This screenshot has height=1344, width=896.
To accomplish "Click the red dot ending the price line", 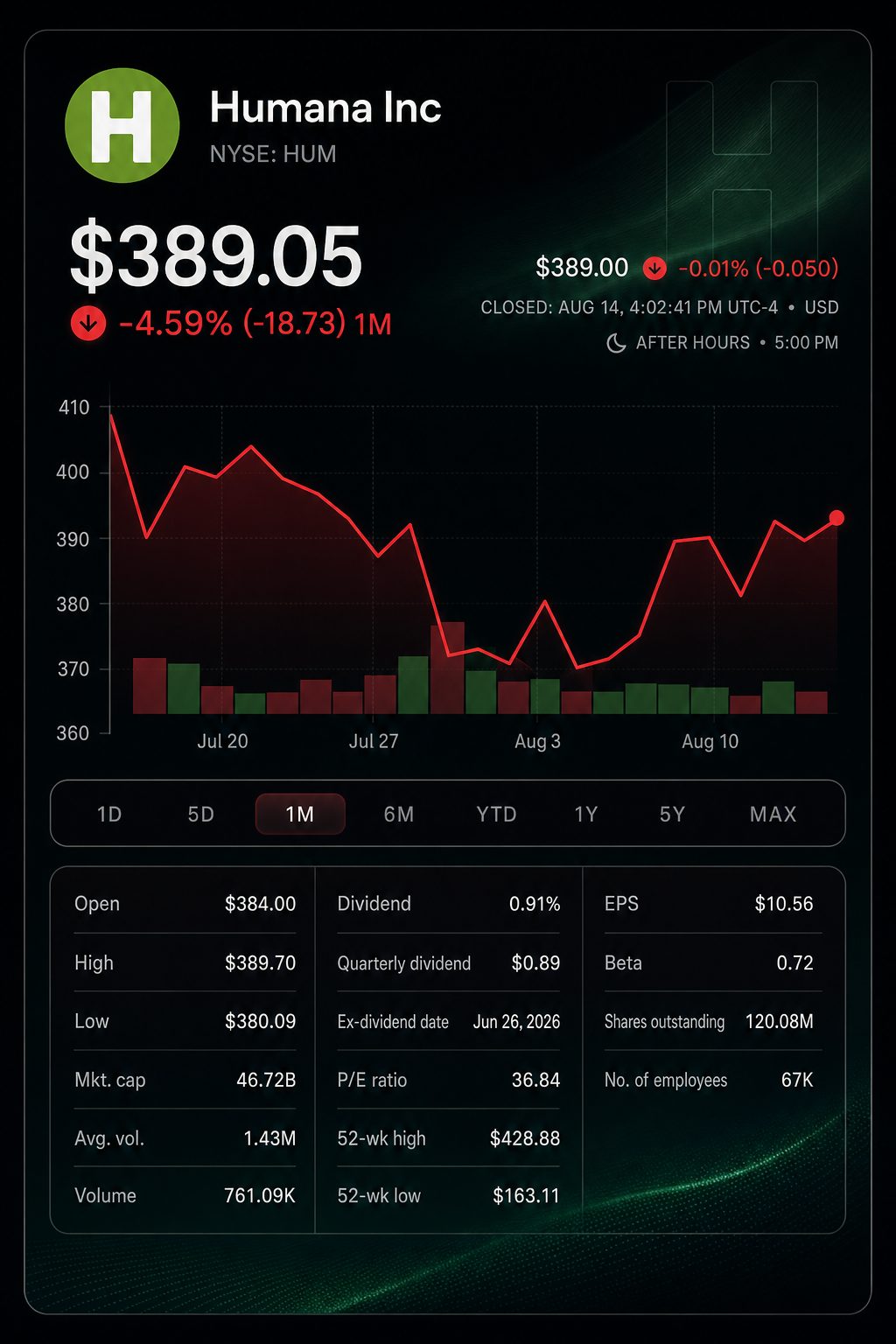I will click(x=836, y=518).
